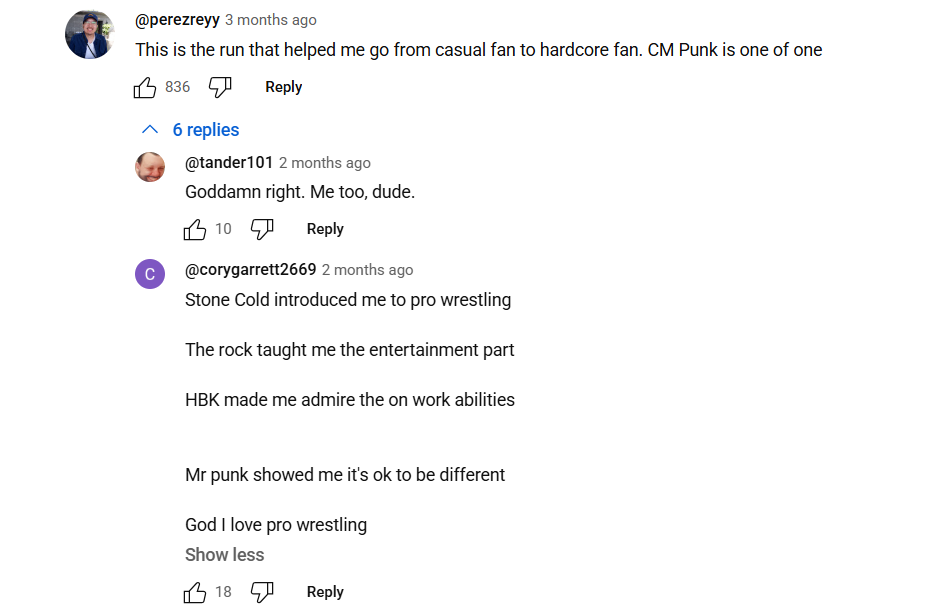Click @corygarrett2669's 2 months ago timestamp

coord(368,270)
